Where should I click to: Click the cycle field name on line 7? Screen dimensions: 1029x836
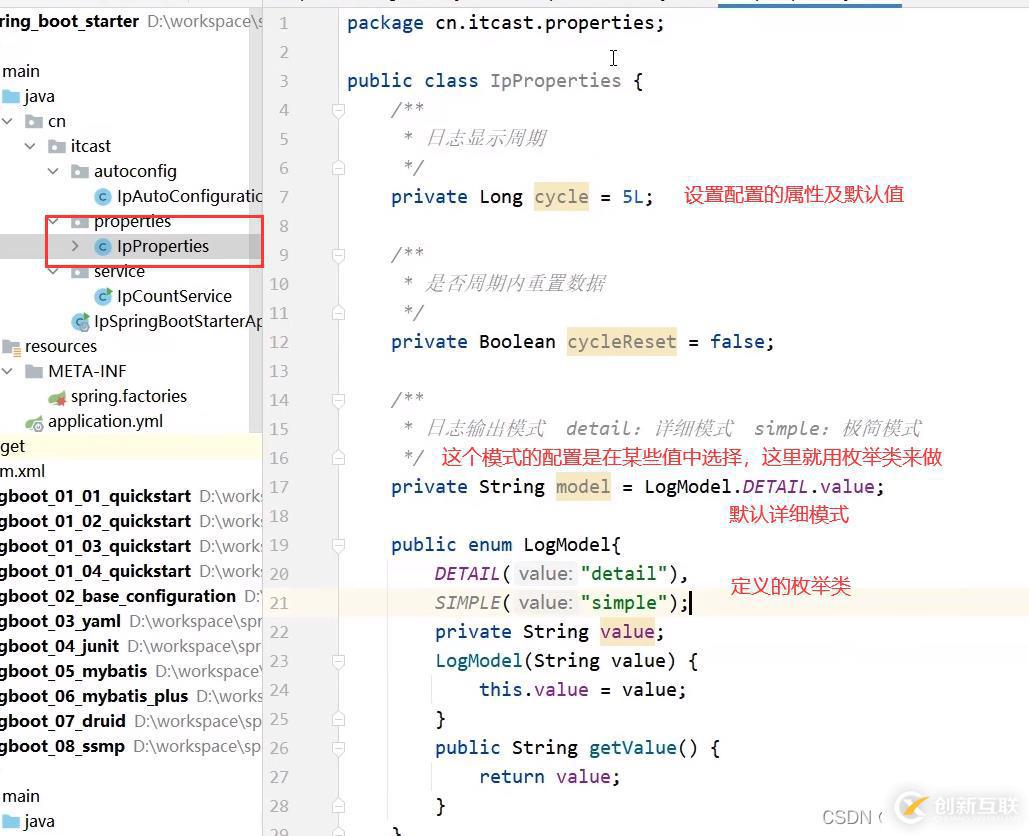point(561,197)
